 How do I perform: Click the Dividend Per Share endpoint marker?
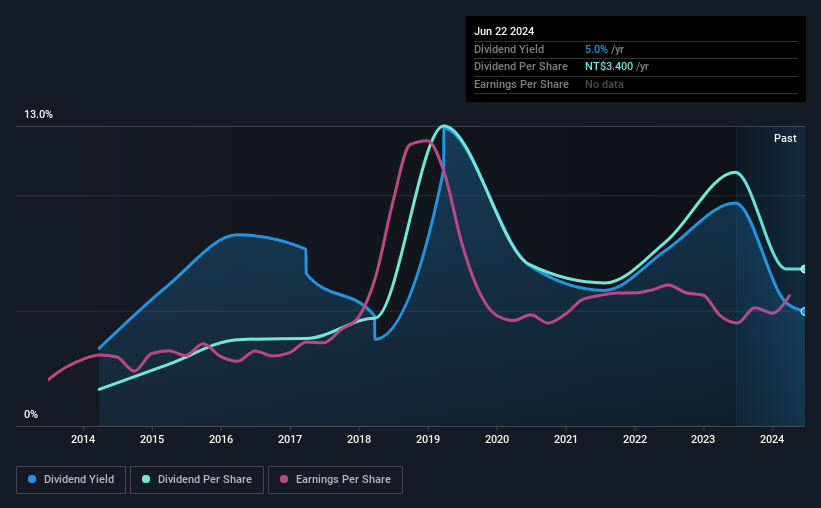(x=804, y=269)
